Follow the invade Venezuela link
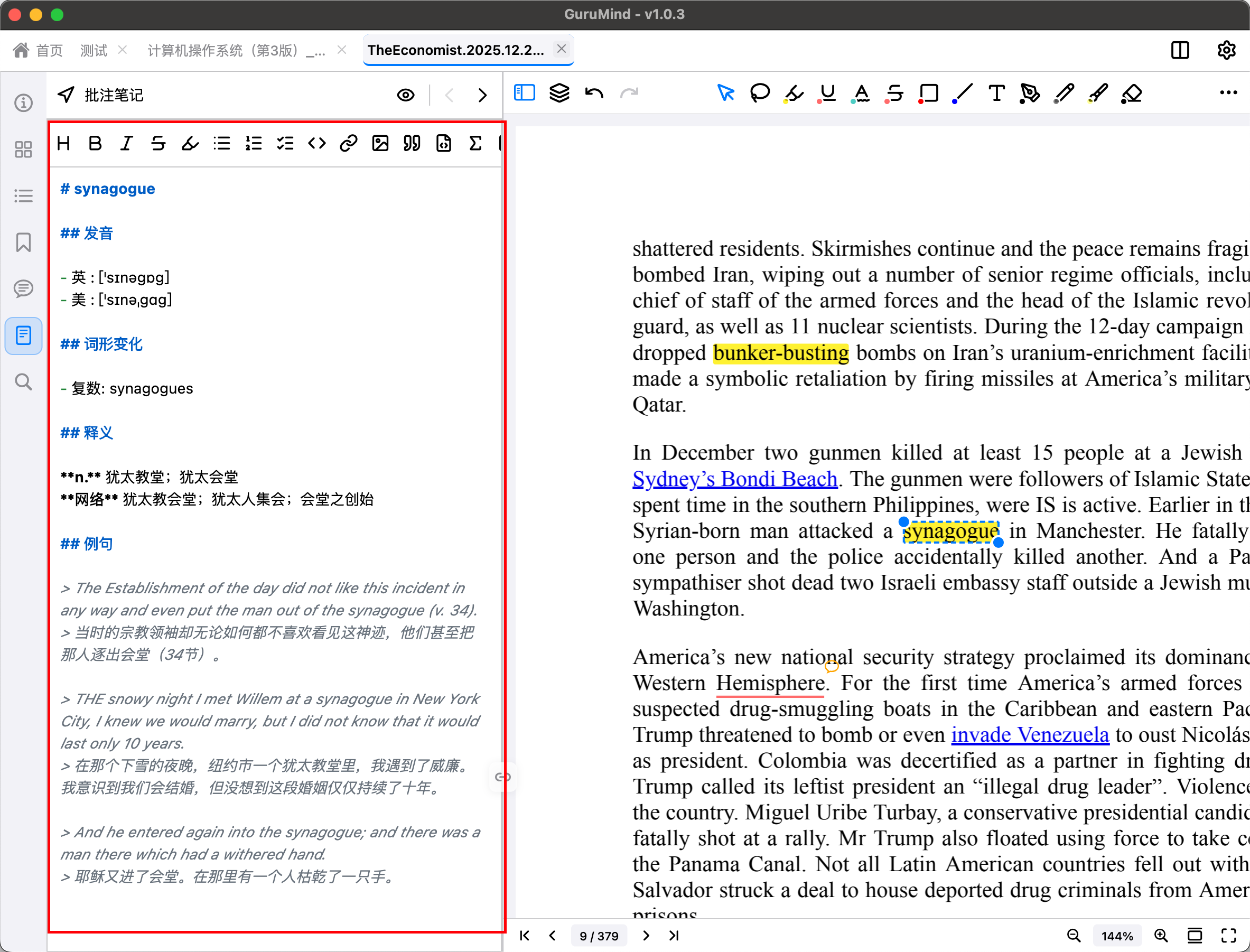Image resolution: width=1250 pixels, height=952 pixels. 1030,735
